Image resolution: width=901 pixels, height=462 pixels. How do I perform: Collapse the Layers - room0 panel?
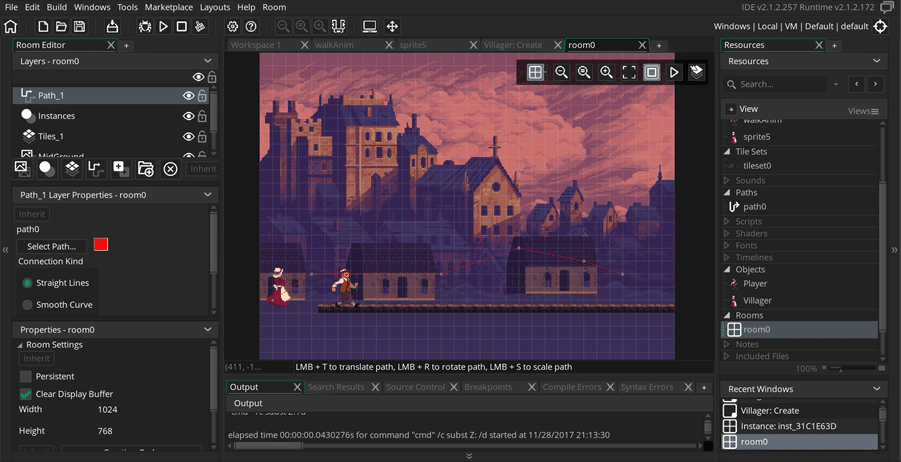tap(207, 61)
